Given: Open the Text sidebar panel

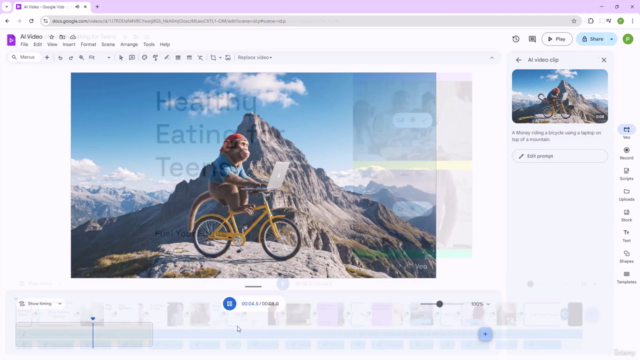Looking at the screenshot, I should [627, 236].
